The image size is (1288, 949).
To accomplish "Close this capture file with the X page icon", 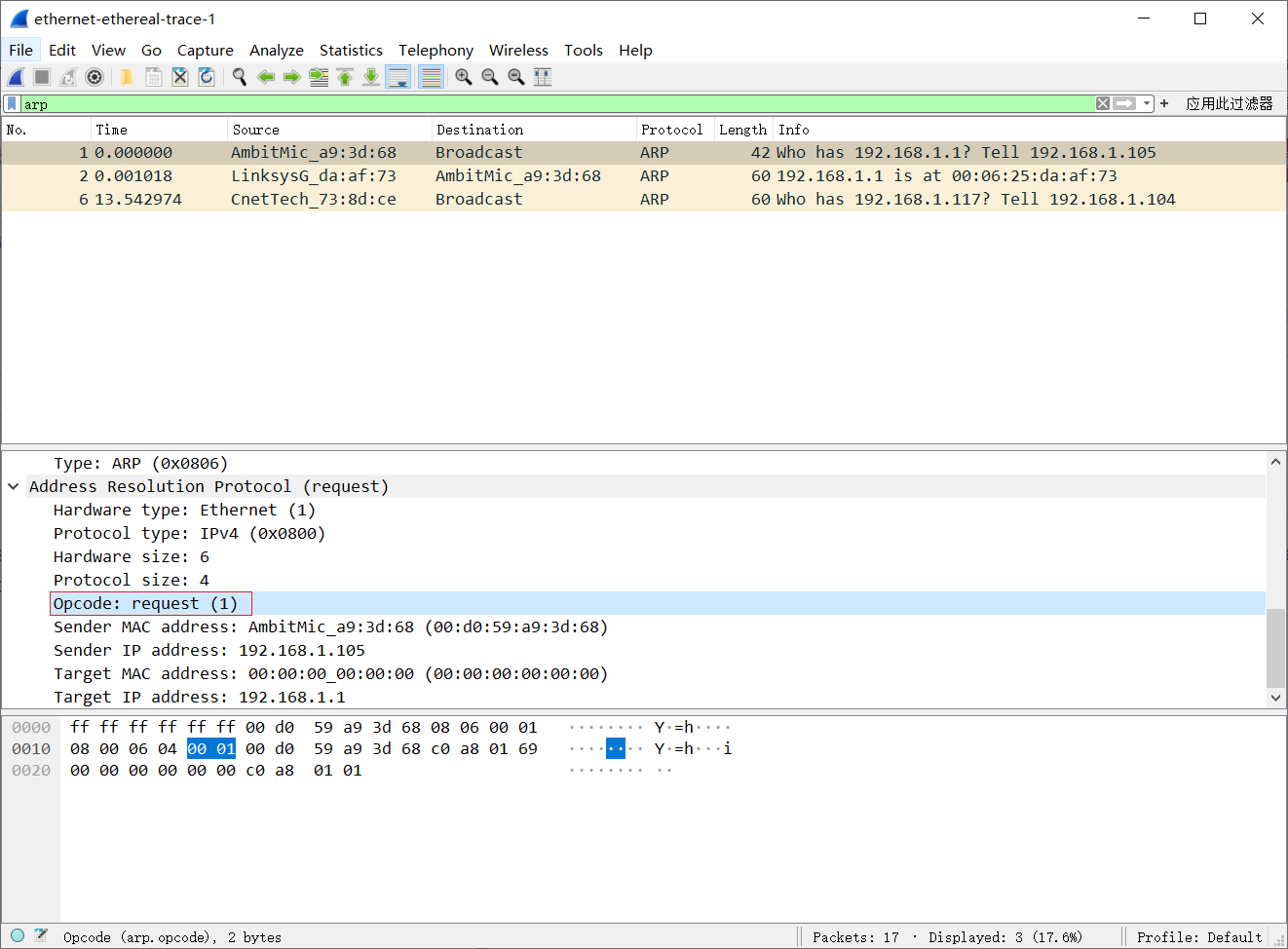I will [x=179, y=77].
